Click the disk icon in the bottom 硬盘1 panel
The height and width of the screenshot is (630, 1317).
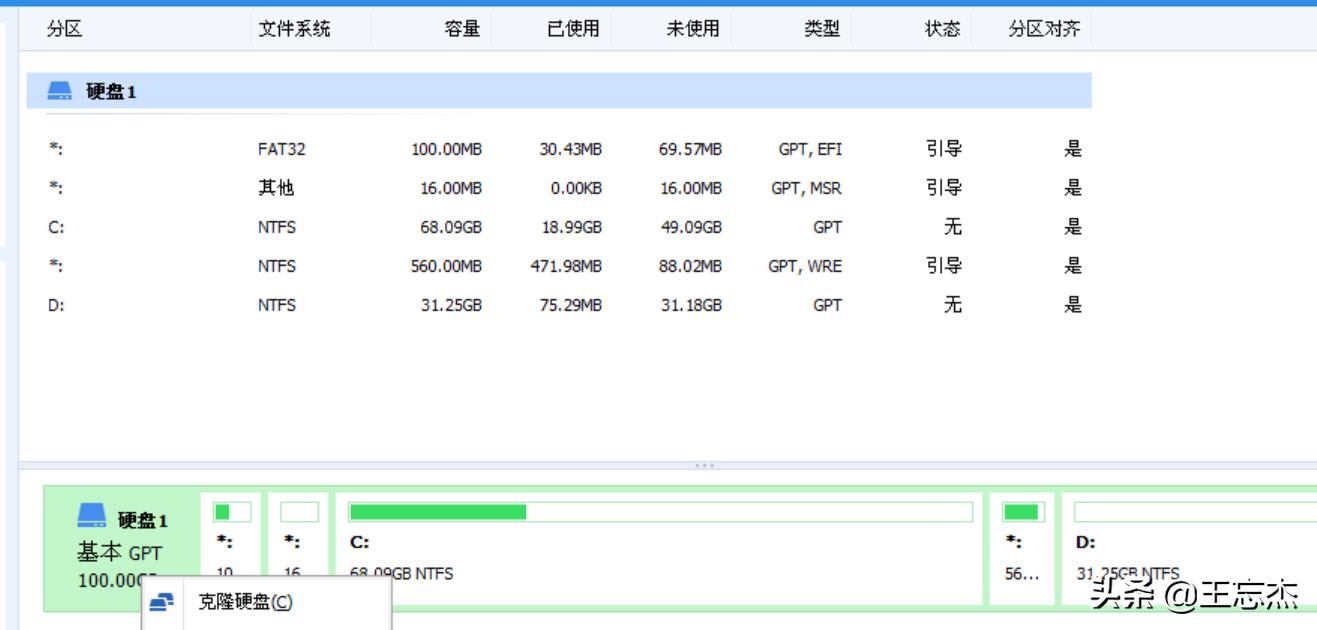click(x=91, y=517)
